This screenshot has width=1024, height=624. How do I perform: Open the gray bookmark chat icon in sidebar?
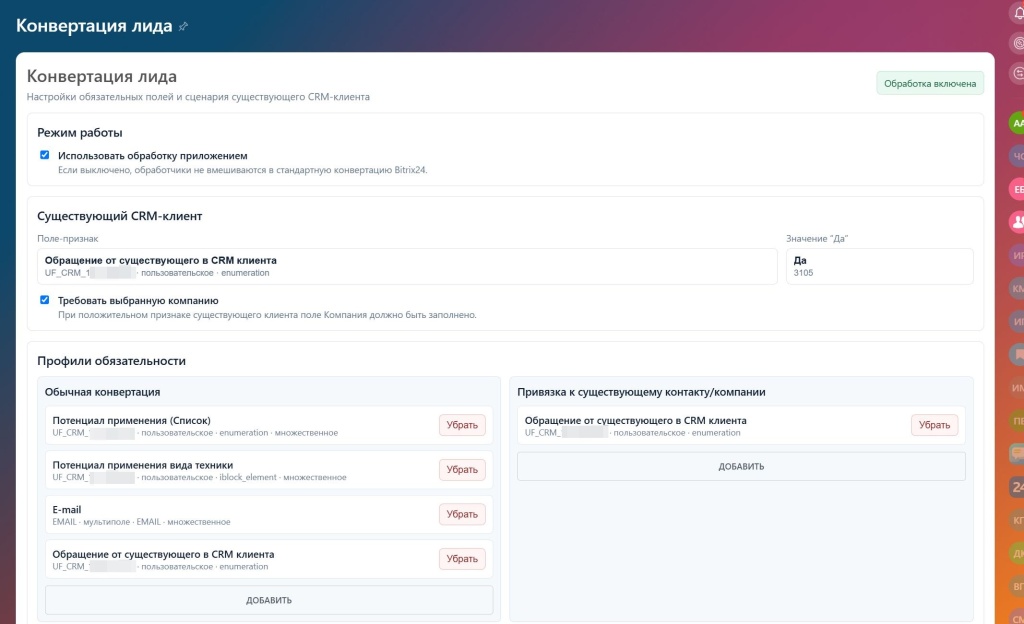tap(1017, 354)
